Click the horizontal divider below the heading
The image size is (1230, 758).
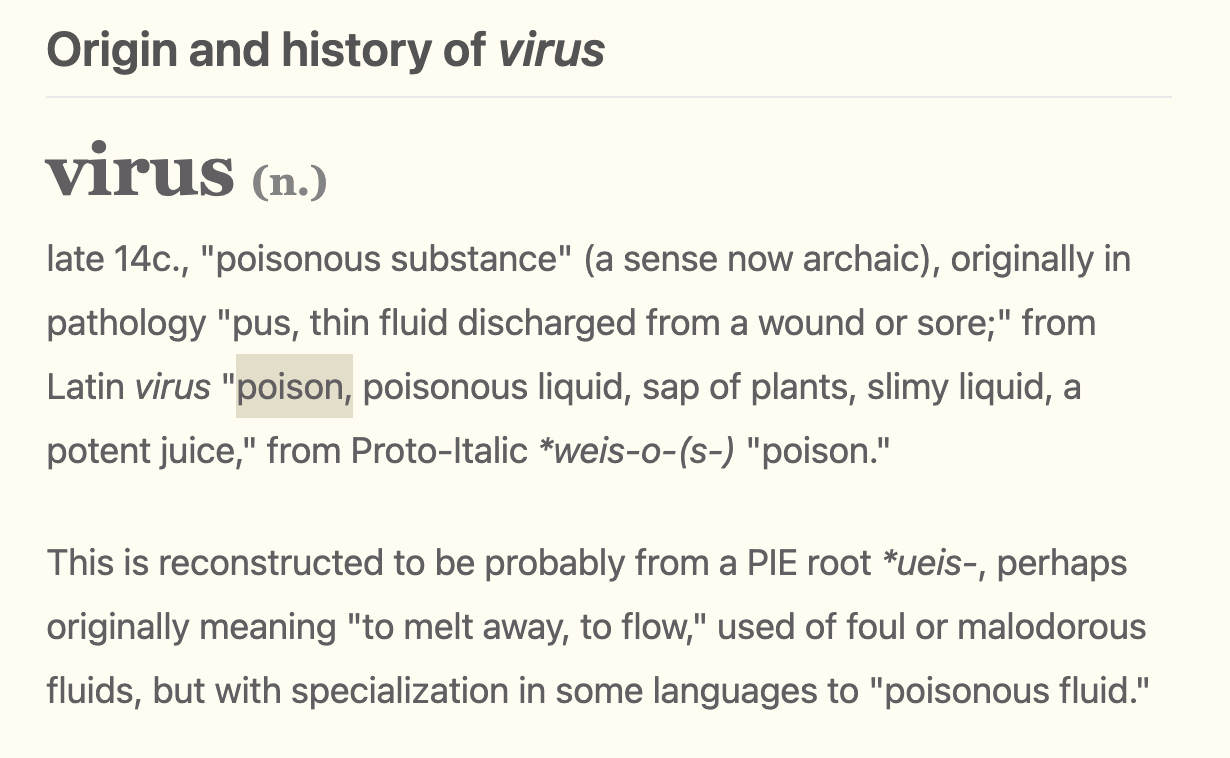(x=608, y=97)
